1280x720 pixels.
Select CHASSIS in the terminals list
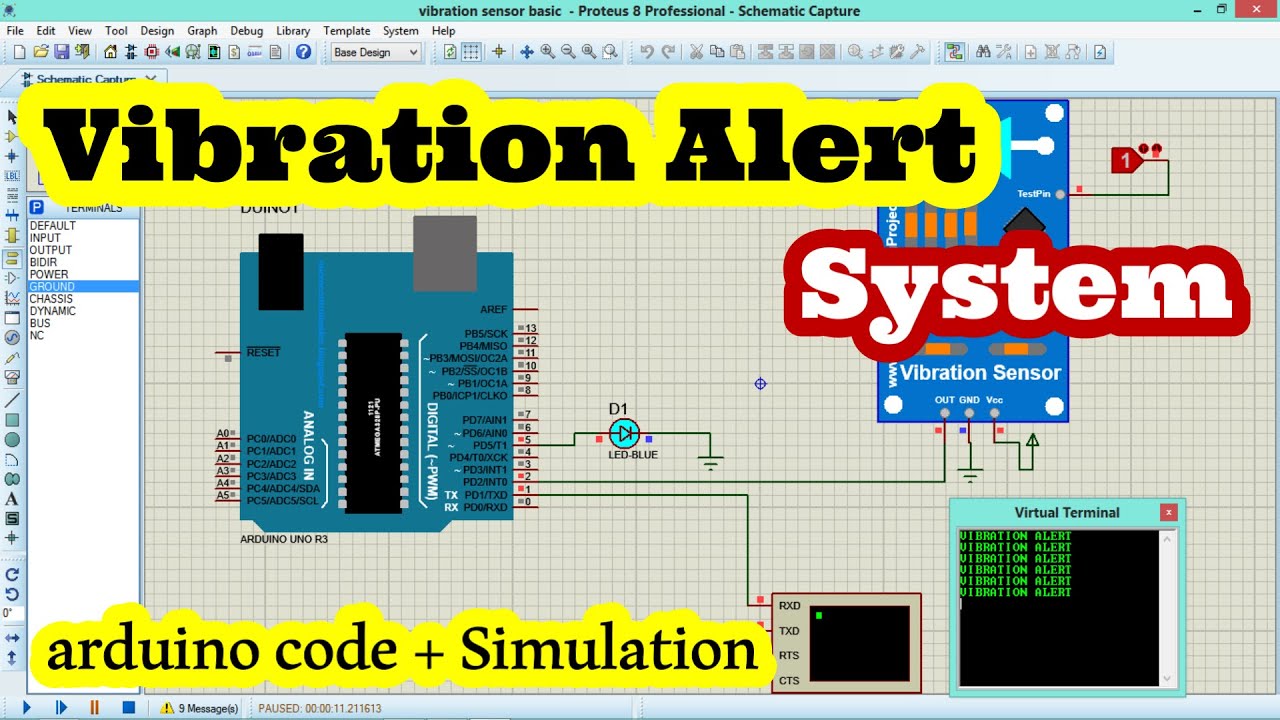pyautogui.click(x=83, y=299)
